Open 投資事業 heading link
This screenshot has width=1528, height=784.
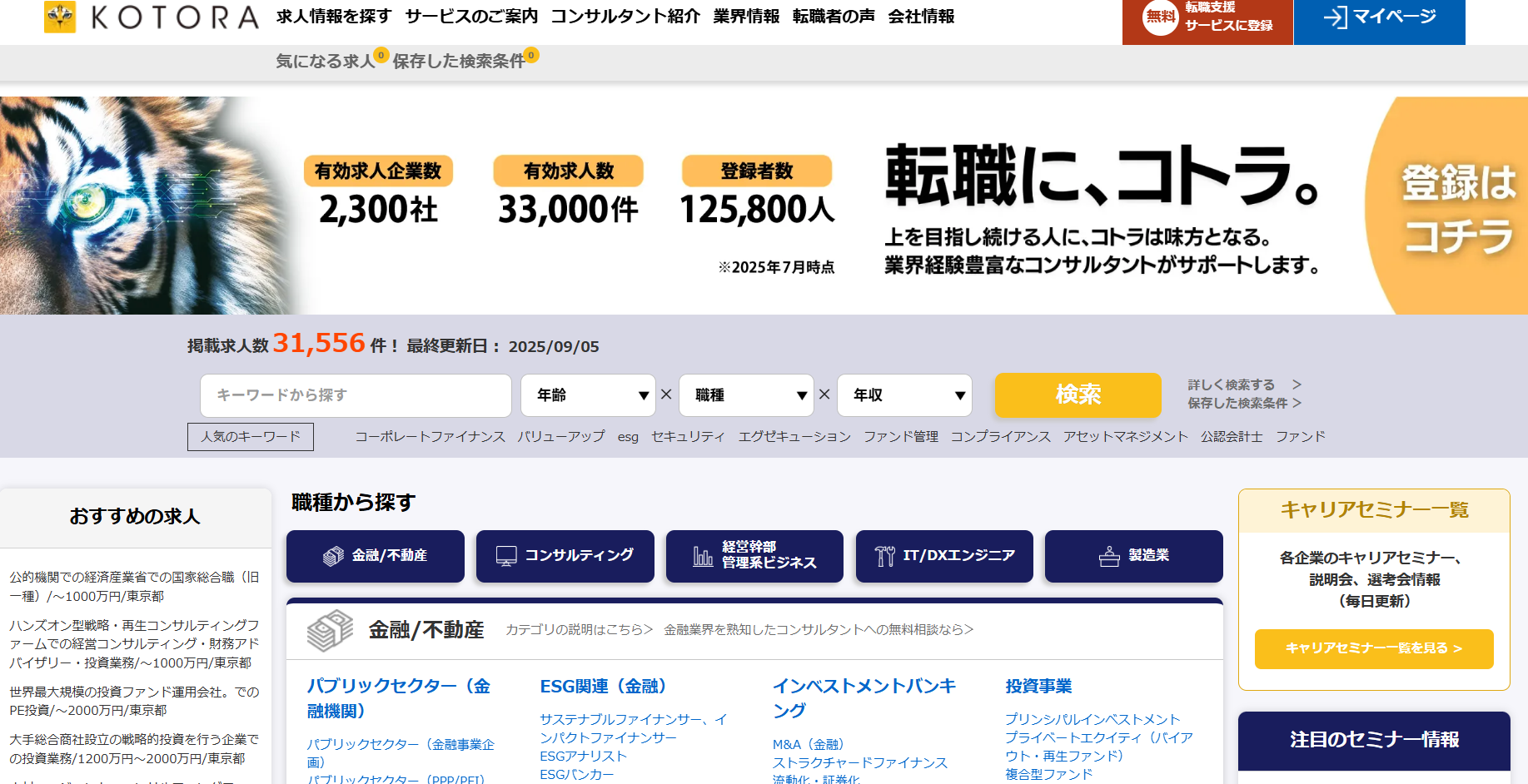coord(1038,686)
